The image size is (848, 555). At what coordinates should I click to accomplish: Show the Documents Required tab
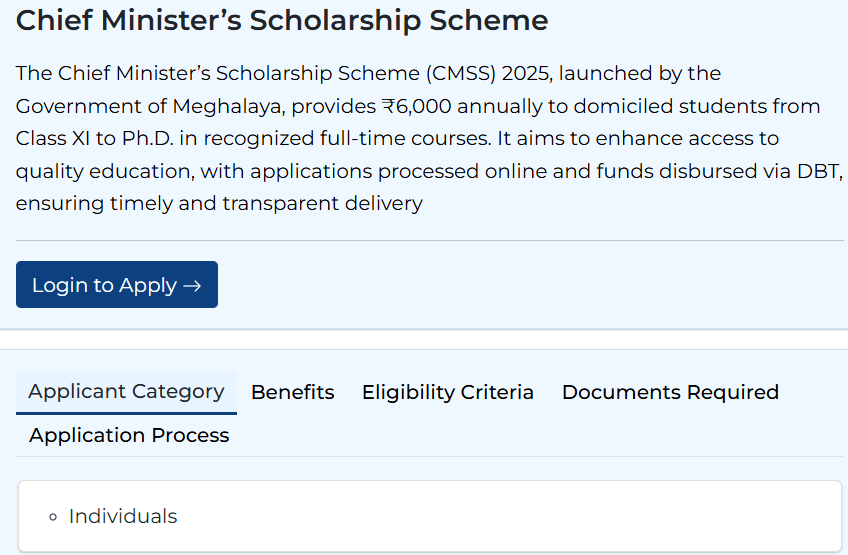coord(670,392)
